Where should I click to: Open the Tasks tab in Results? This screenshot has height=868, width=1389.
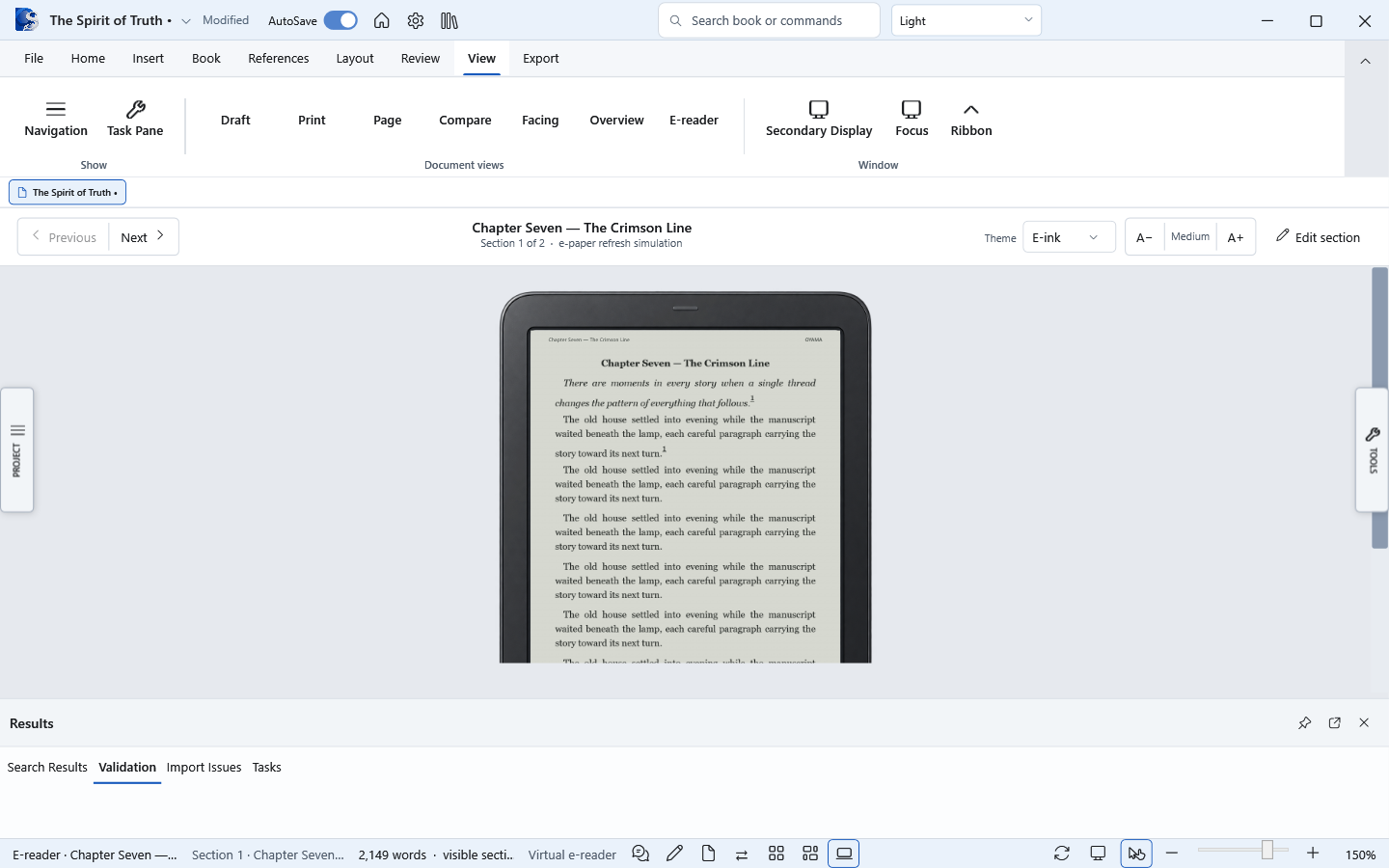point(267,768)
